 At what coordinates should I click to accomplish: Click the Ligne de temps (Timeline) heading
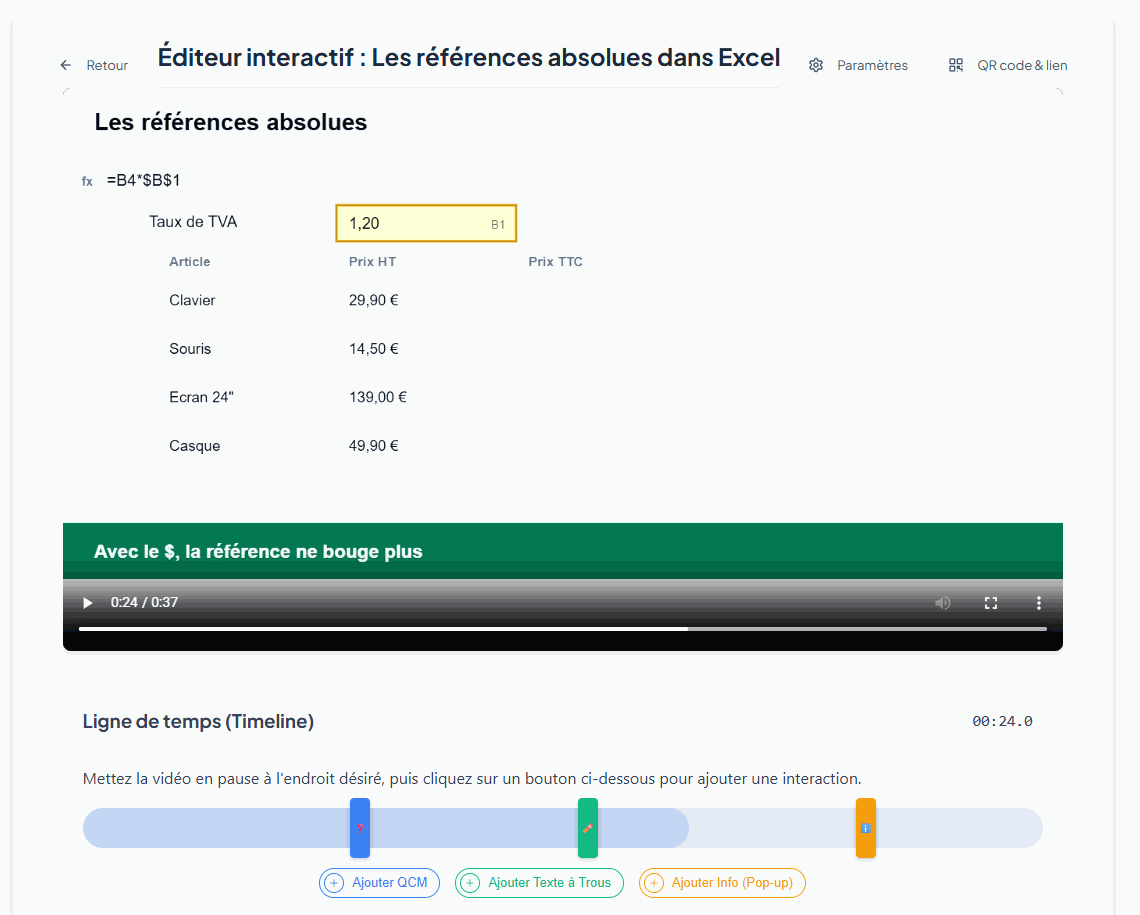coord(198,722)
